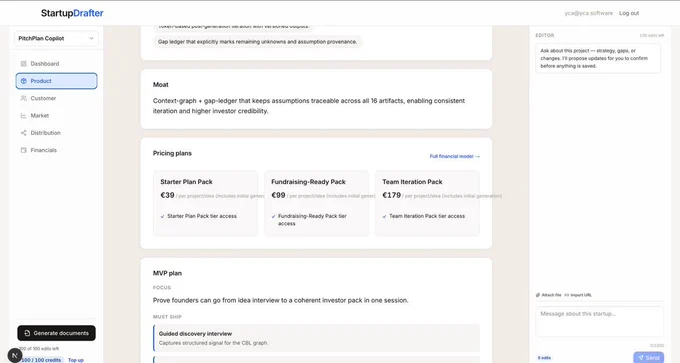680x363 pixels.
Task: Go to the Customer section
Action: [x=56, y=98]
